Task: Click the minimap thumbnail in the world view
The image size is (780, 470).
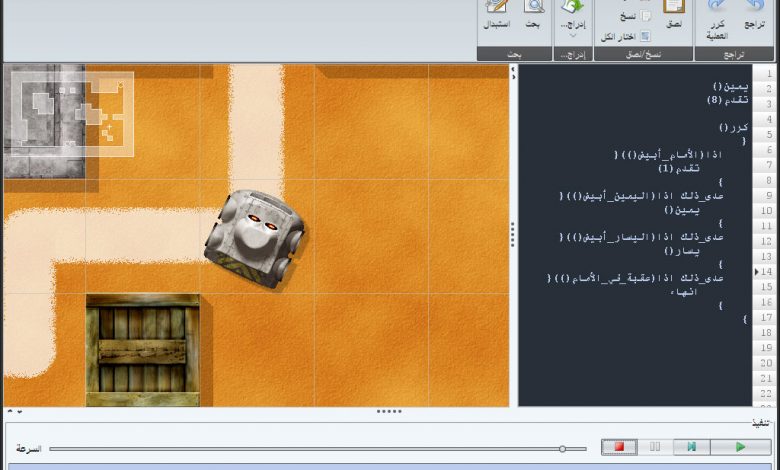Action: (72, 114)
